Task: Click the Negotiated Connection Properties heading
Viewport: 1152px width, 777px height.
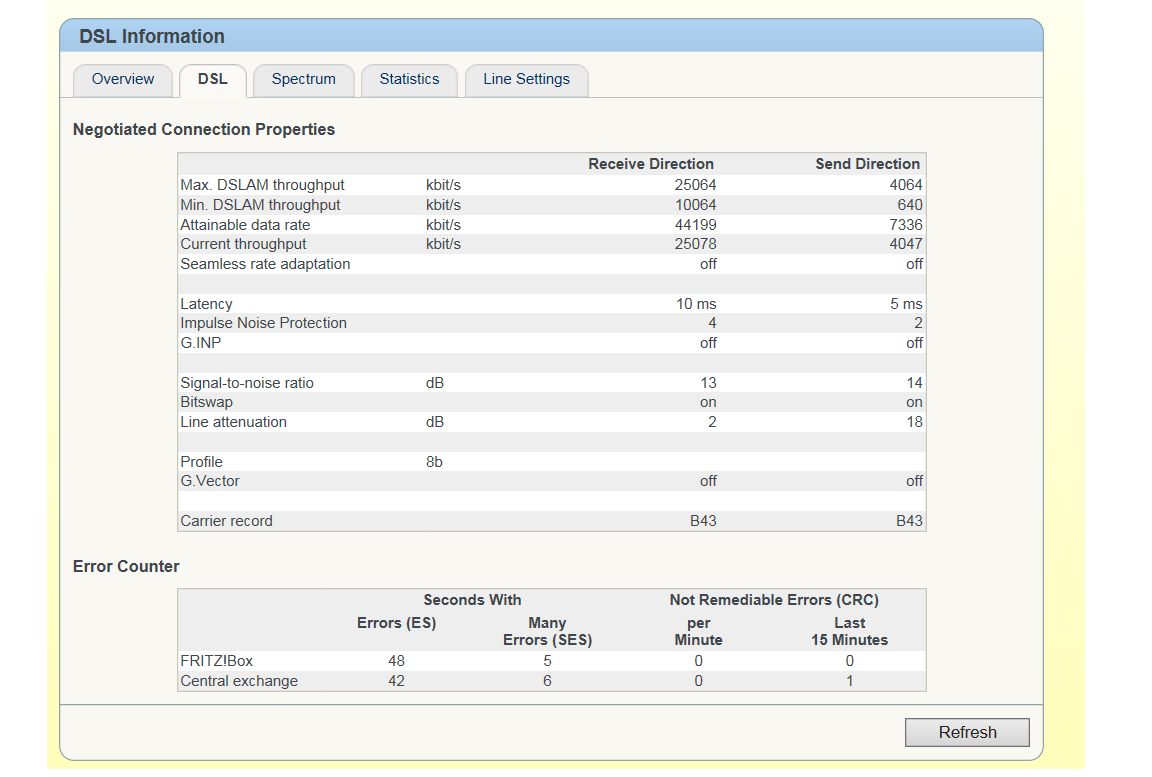Action: [x=204, y=130]
